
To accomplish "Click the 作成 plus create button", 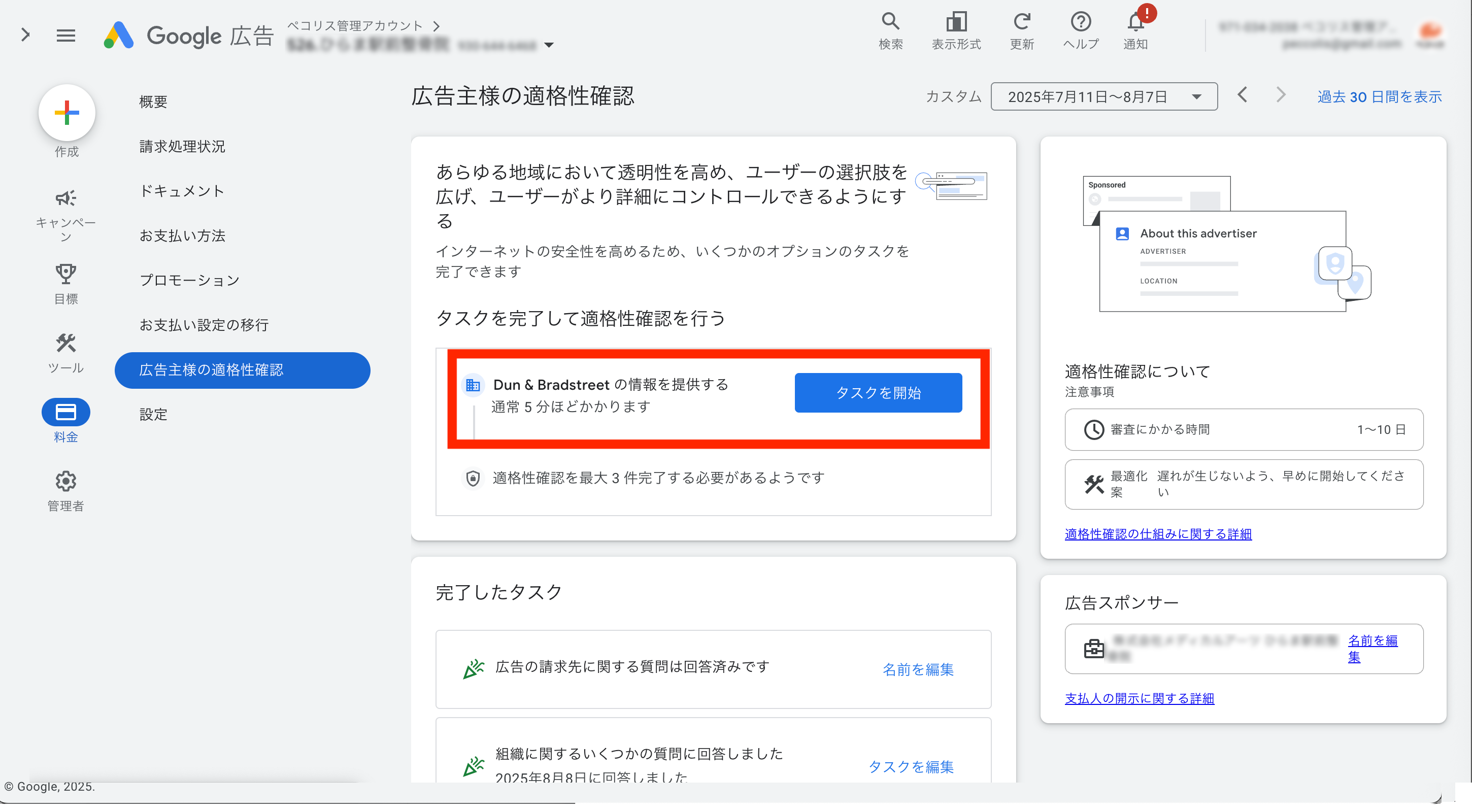I will point(66,113).
